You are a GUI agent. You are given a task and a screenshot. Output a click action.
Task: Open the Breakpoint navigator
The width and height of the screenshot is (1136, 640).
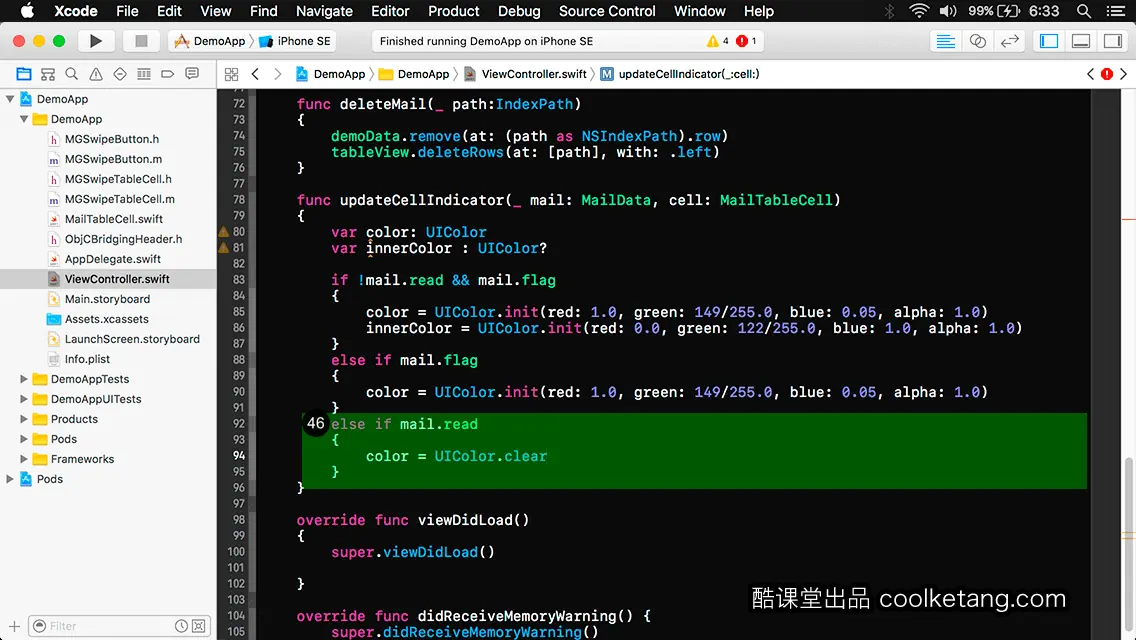click(167, 74)
